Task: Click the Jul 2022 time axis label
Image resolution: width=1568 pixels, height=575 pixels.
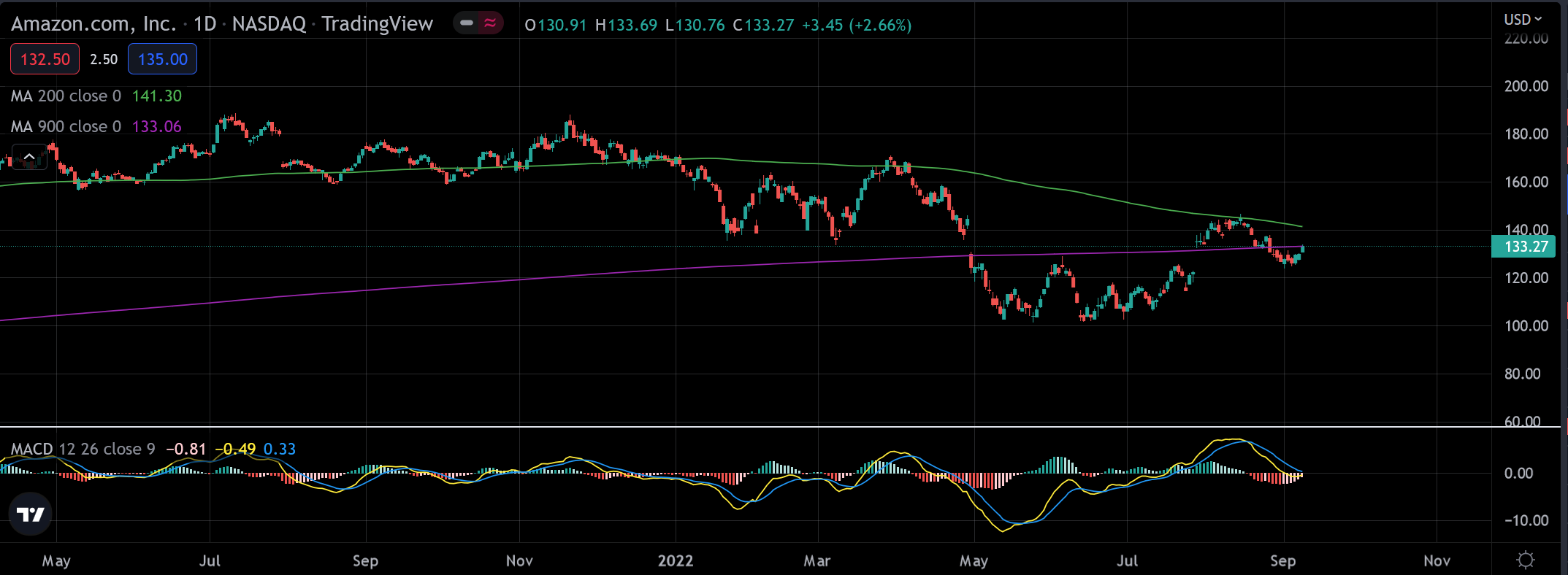Action: click(1127, 560)
